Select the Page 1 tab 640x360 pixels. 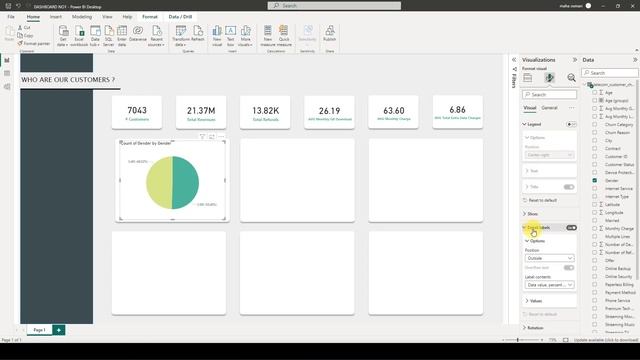(40, 330)
